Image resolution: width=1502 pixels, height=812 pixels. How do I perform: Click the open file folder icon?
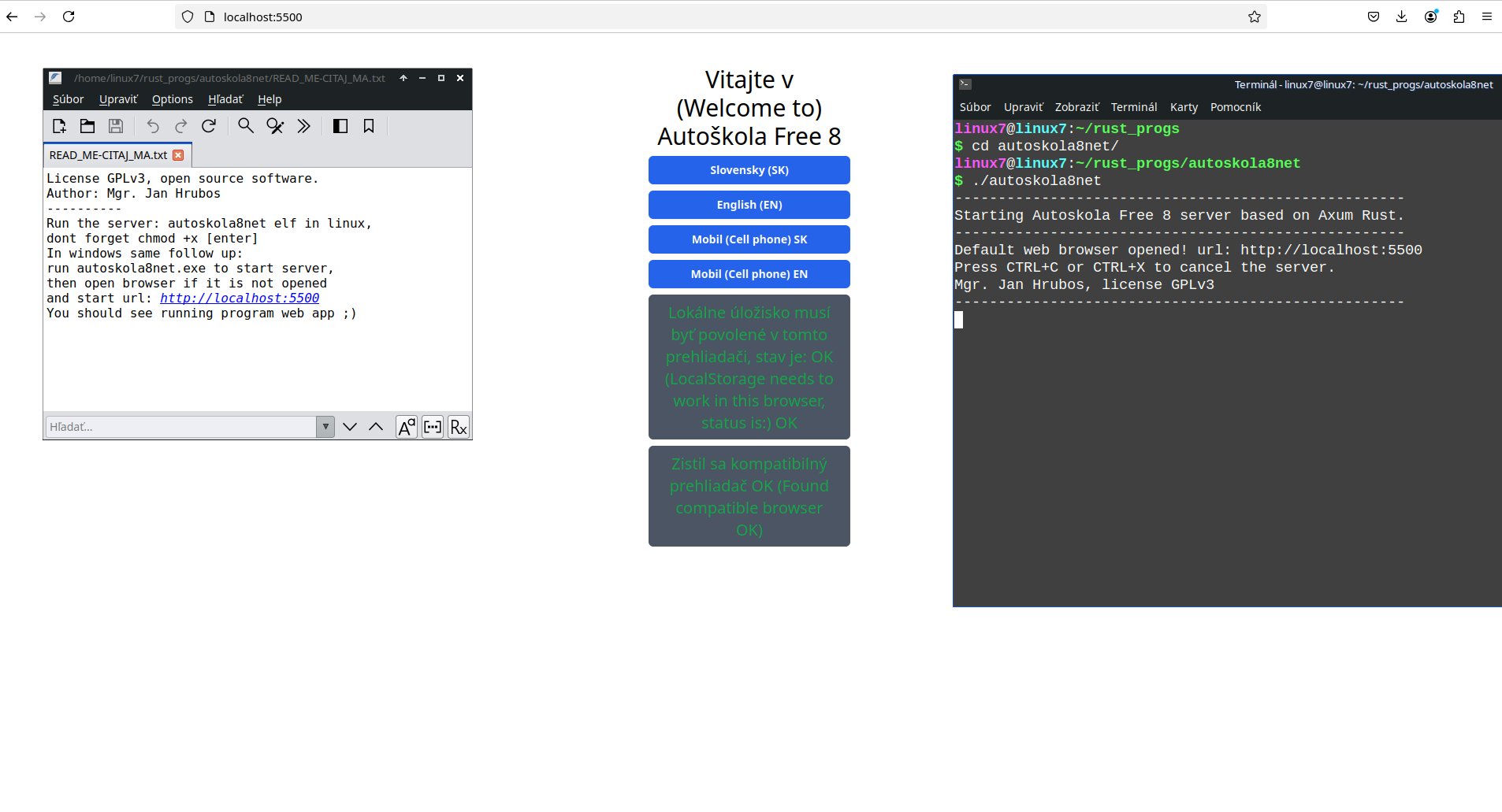pos(87,126)
